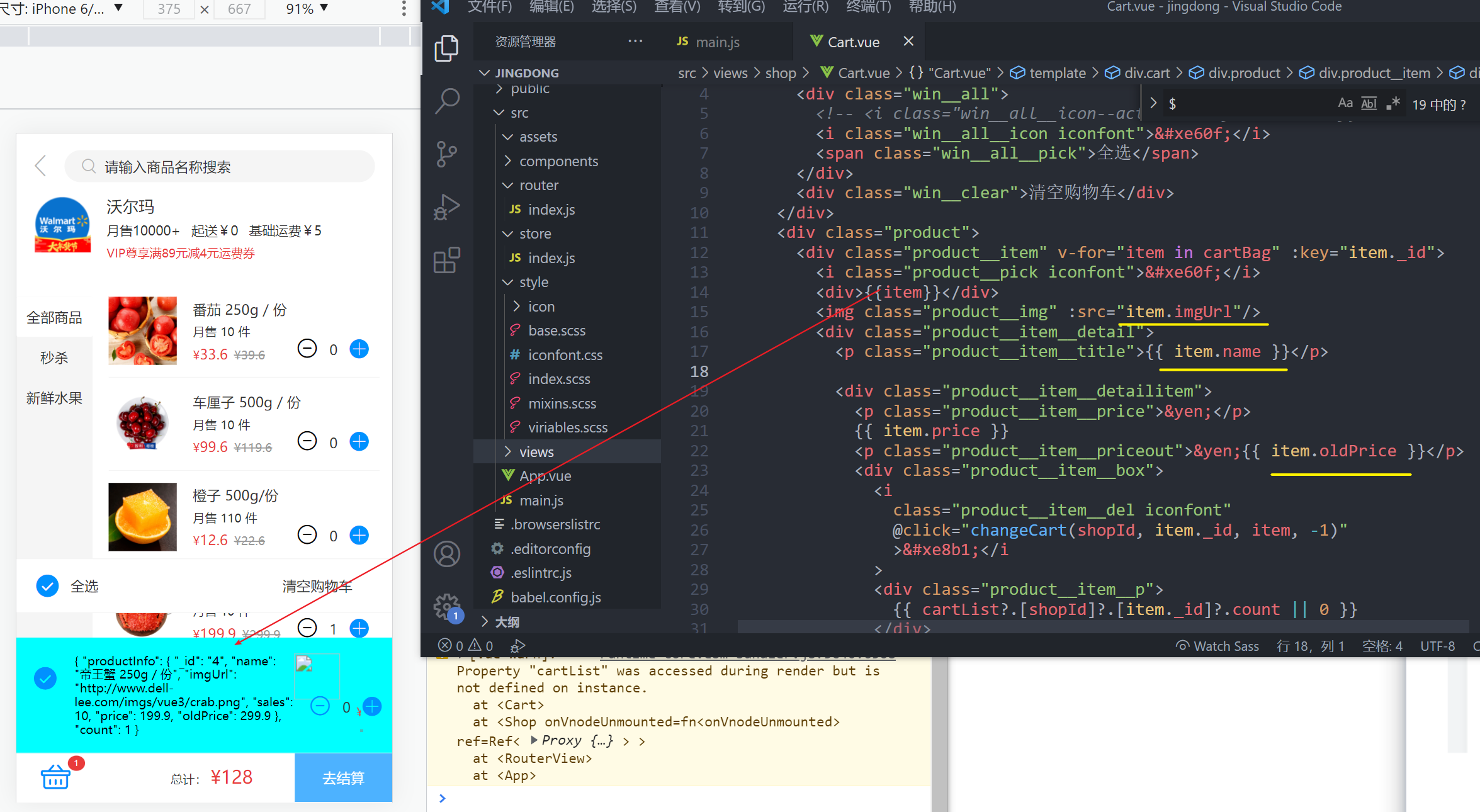Click 清空购物车 to clear the cart
This screenshot has width=1480, height=812.
click(x=317, y=587)
